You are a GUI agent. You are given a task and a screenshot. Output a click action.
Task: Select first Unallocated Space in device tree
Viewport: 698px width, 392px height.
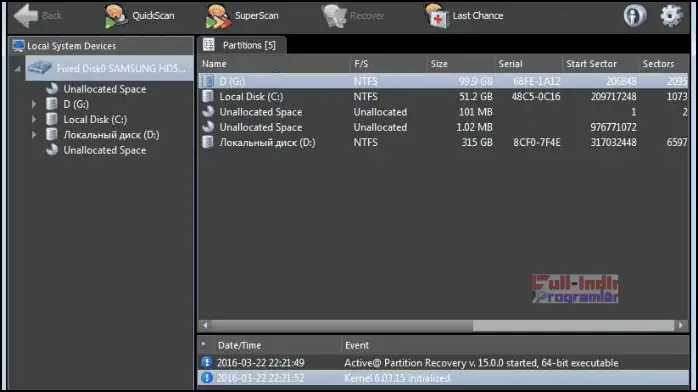(105, 89)
